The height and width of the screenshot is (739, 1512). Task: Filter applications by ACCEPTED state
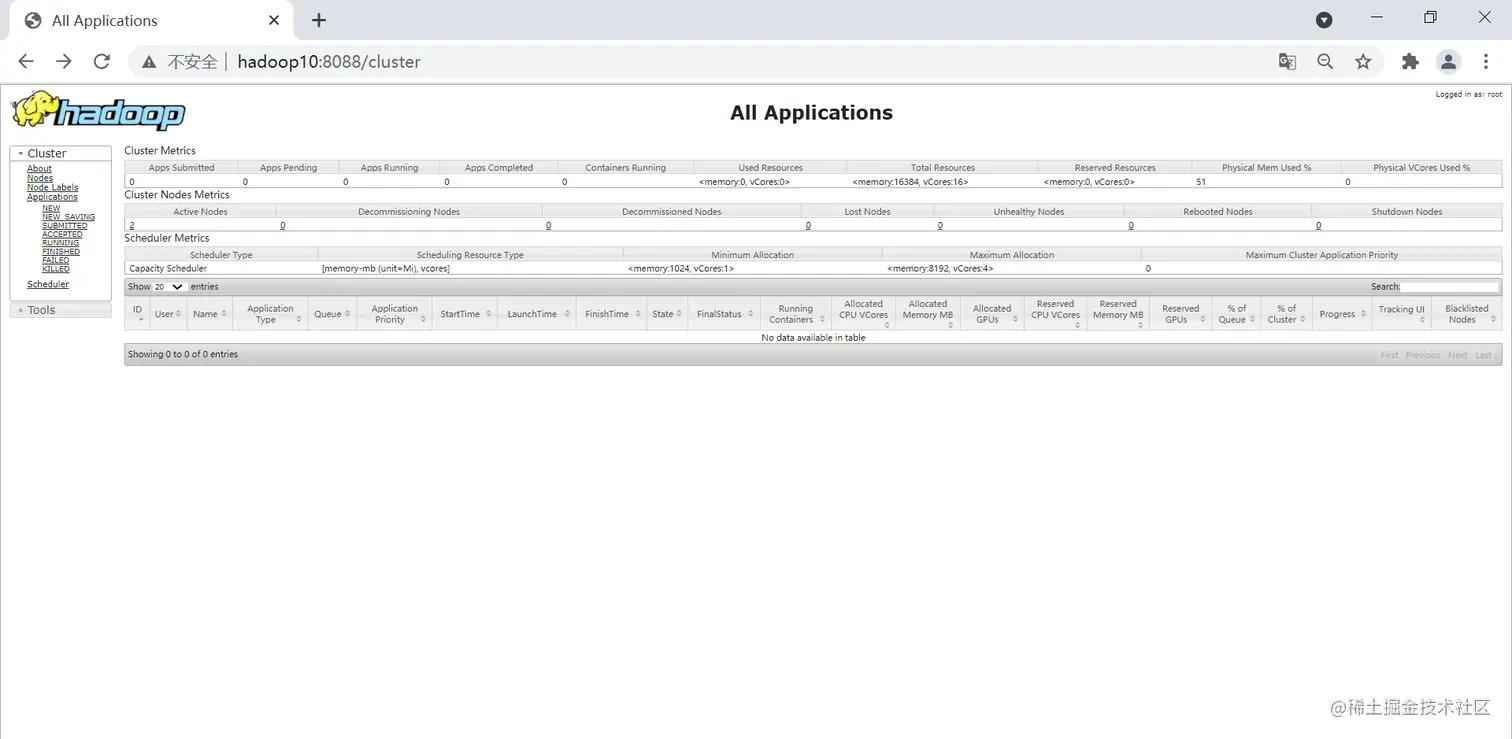click(62, 235)
